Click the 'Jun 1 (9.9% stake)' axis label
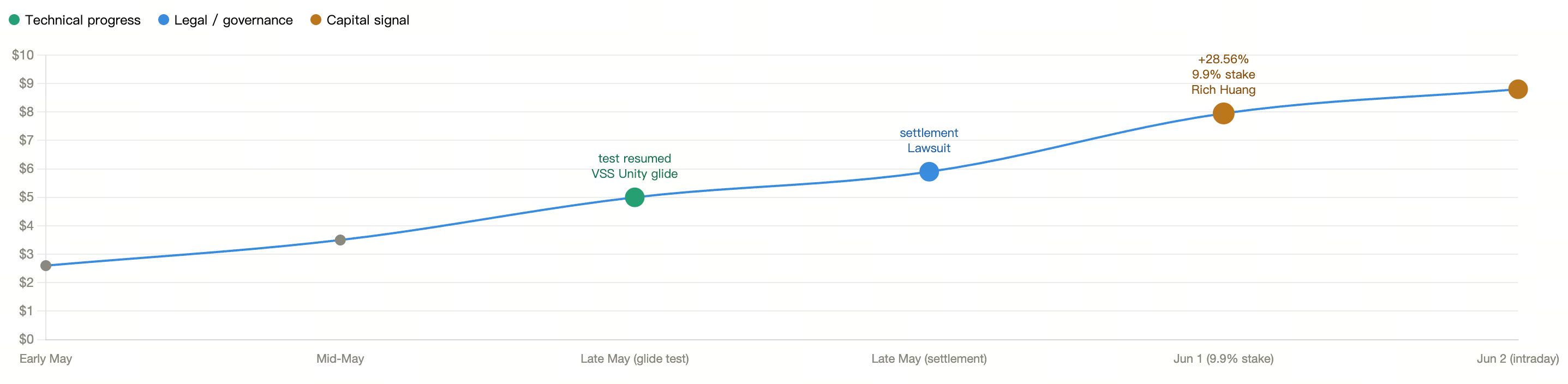 pos(1224,359)
